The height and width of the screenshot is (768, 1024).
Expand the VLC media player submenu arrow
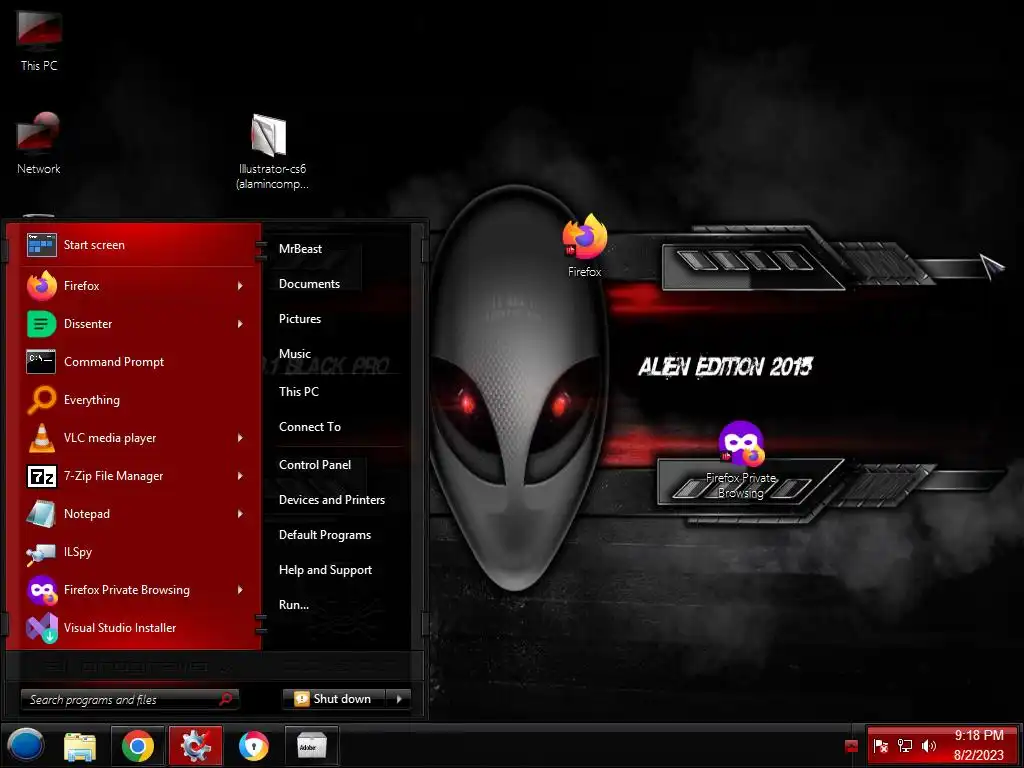240,438
